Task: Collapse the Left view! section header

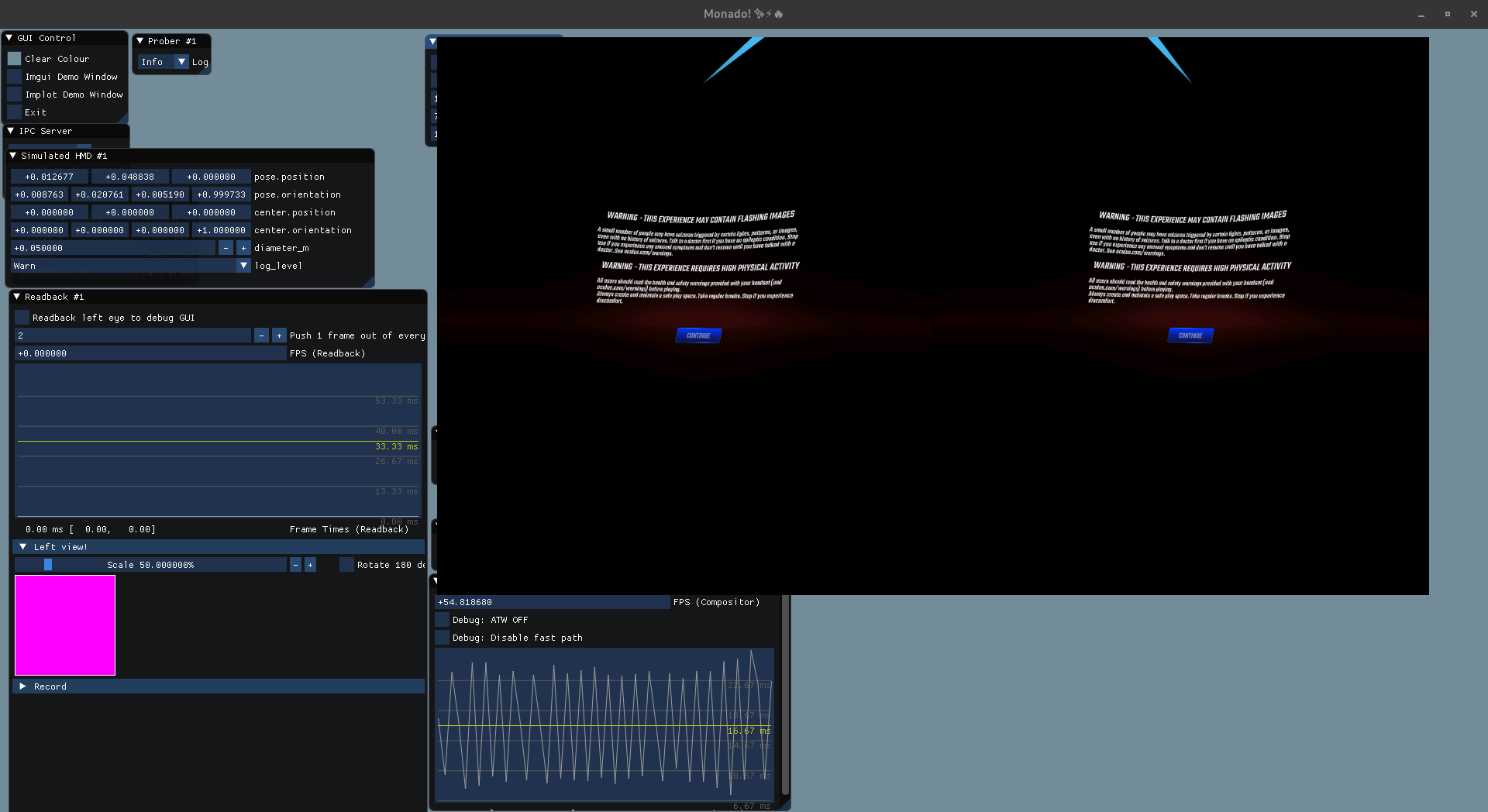Action: point(23,547)
